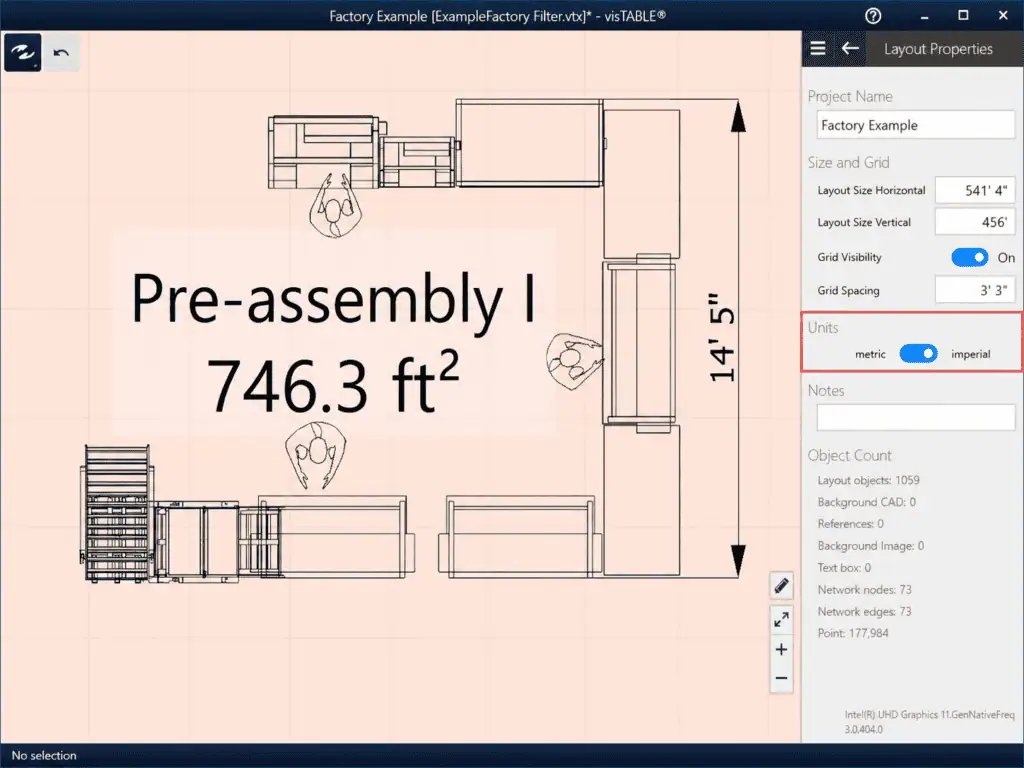Select the 14' 5" dimension label
Viewport: 1024px width, 768px height.
coord(722,336)
